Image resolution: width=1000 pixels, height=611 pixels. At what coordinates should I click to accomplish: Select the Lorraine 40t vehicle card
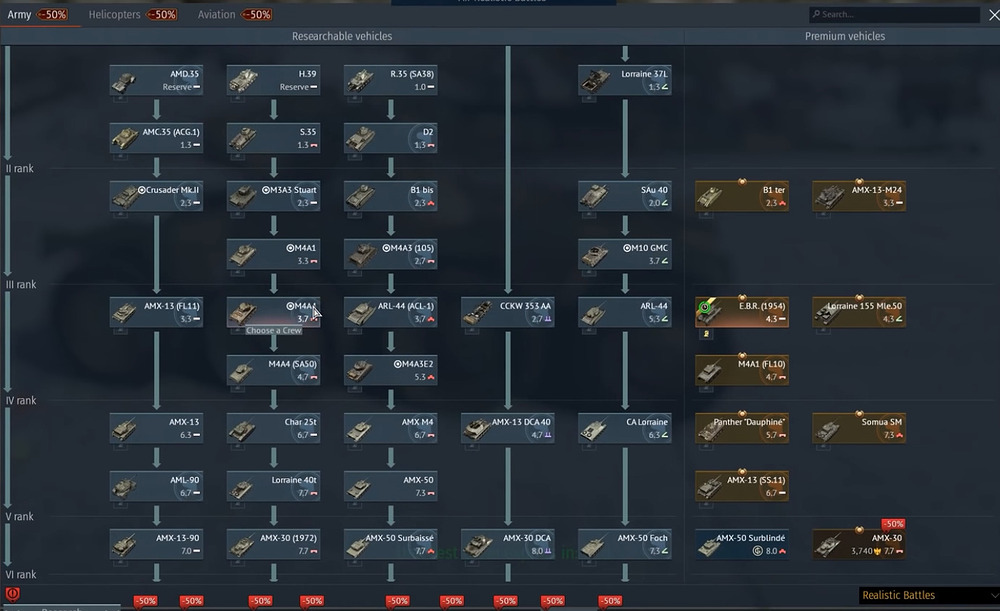tap(273, 486)
